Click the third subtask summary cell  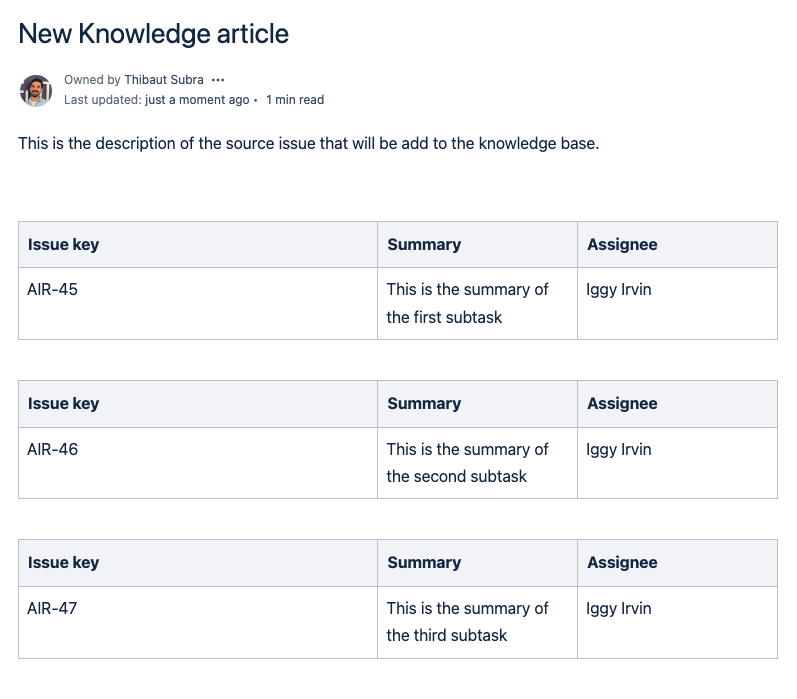click(467, 622)
